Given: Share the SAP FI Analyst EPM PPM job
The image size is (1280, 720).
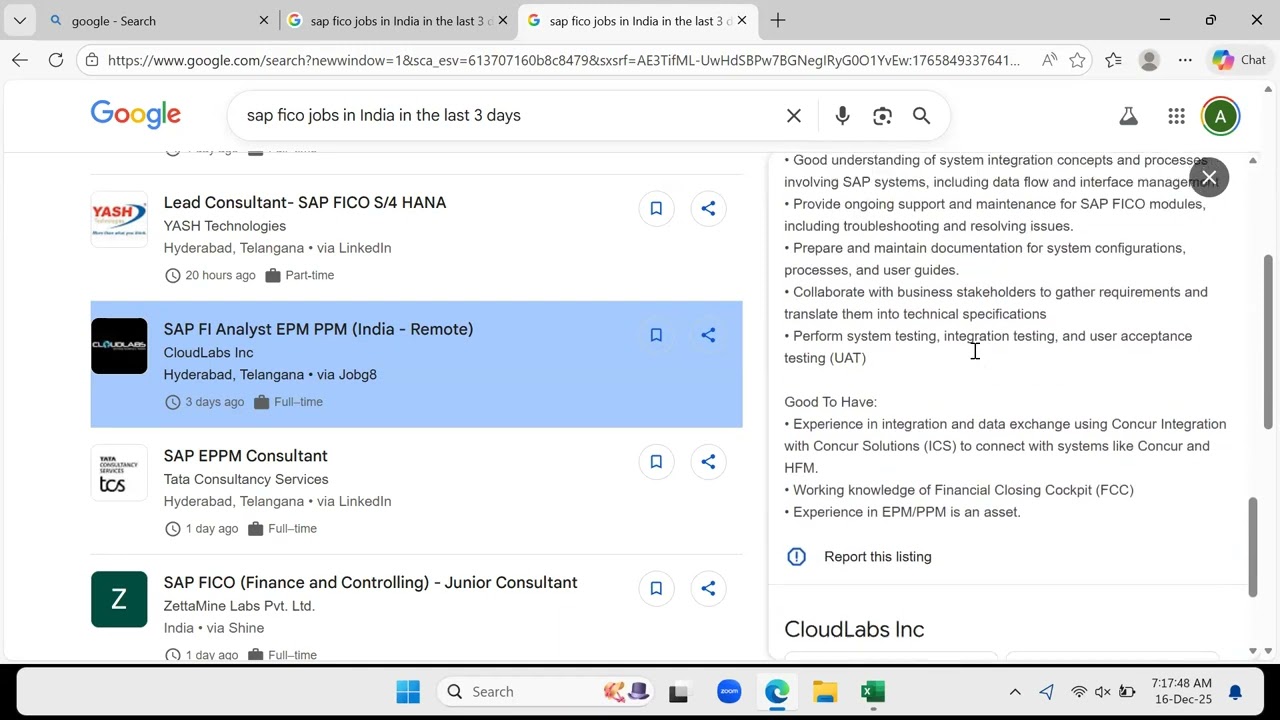Looking at the screenshot, I should (x=708, y=335).
